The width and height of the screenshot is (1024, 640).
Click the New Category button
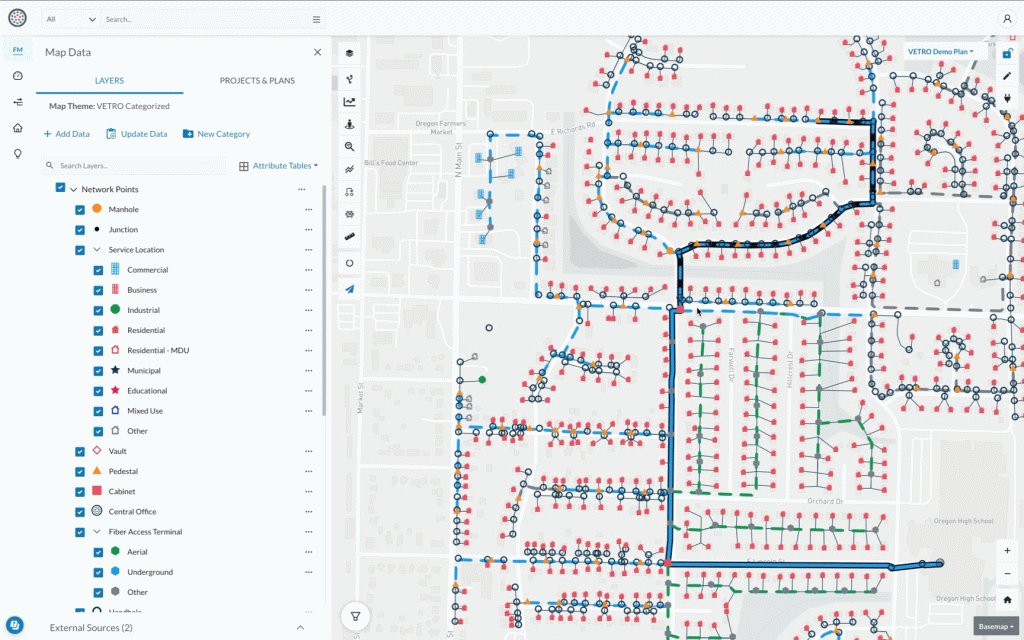(216, 134)
